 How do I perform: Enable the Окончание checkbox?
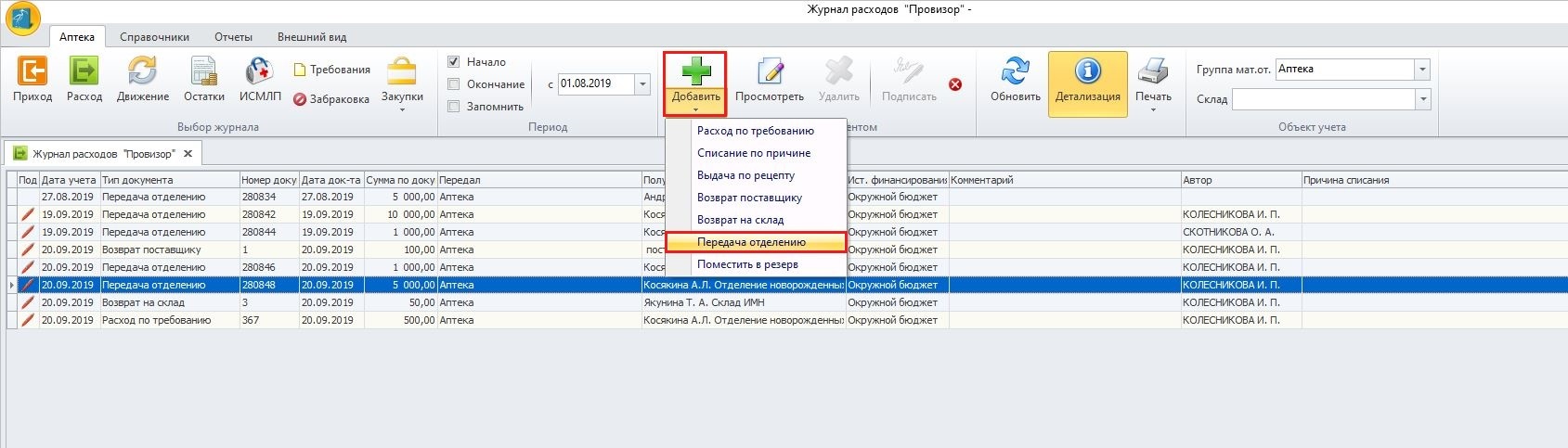tap(454, 84)
